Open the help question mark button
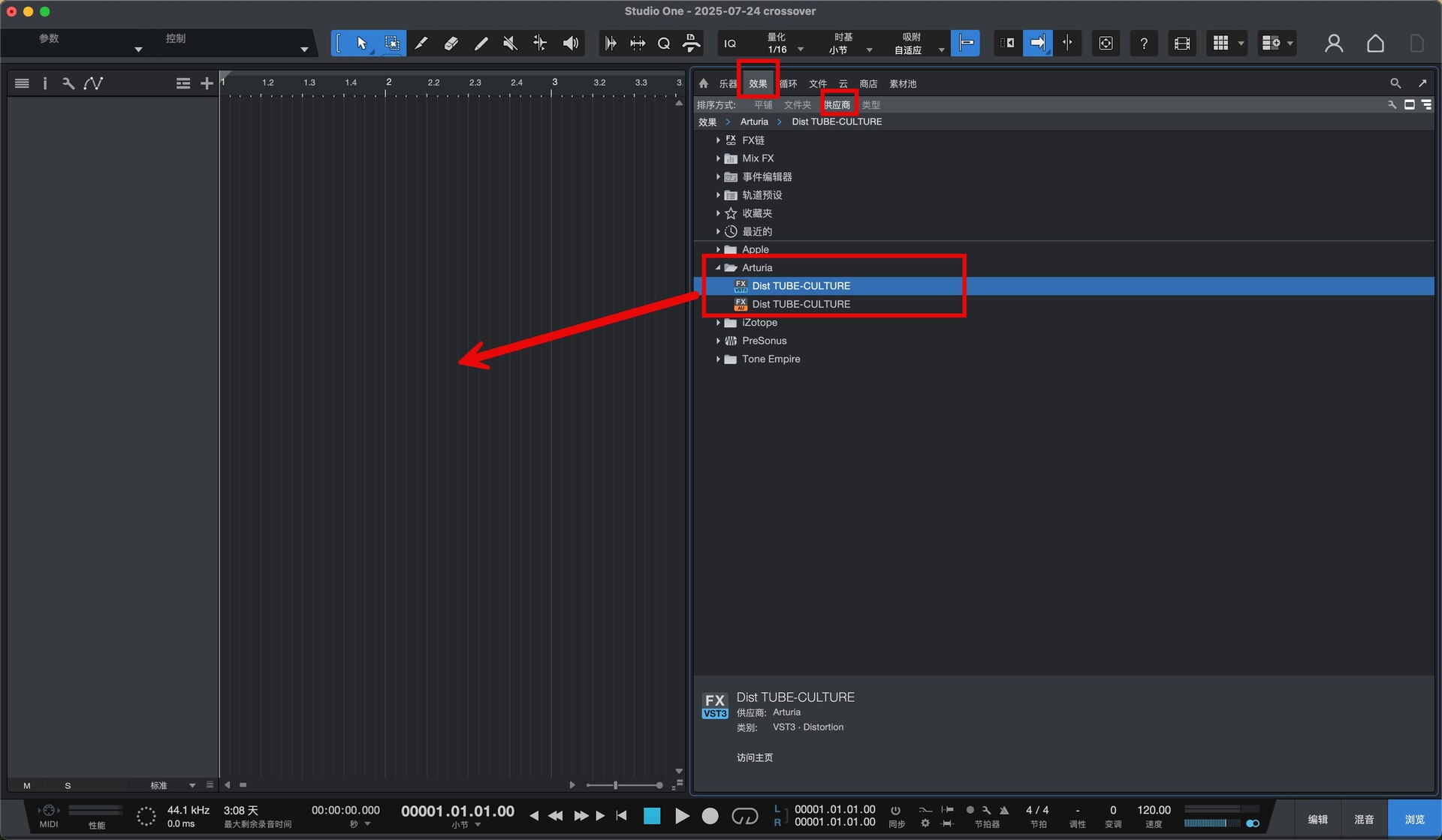The width and height of the screenshot is (1442, 840). pyautogui.click(x=1143, y=44)
